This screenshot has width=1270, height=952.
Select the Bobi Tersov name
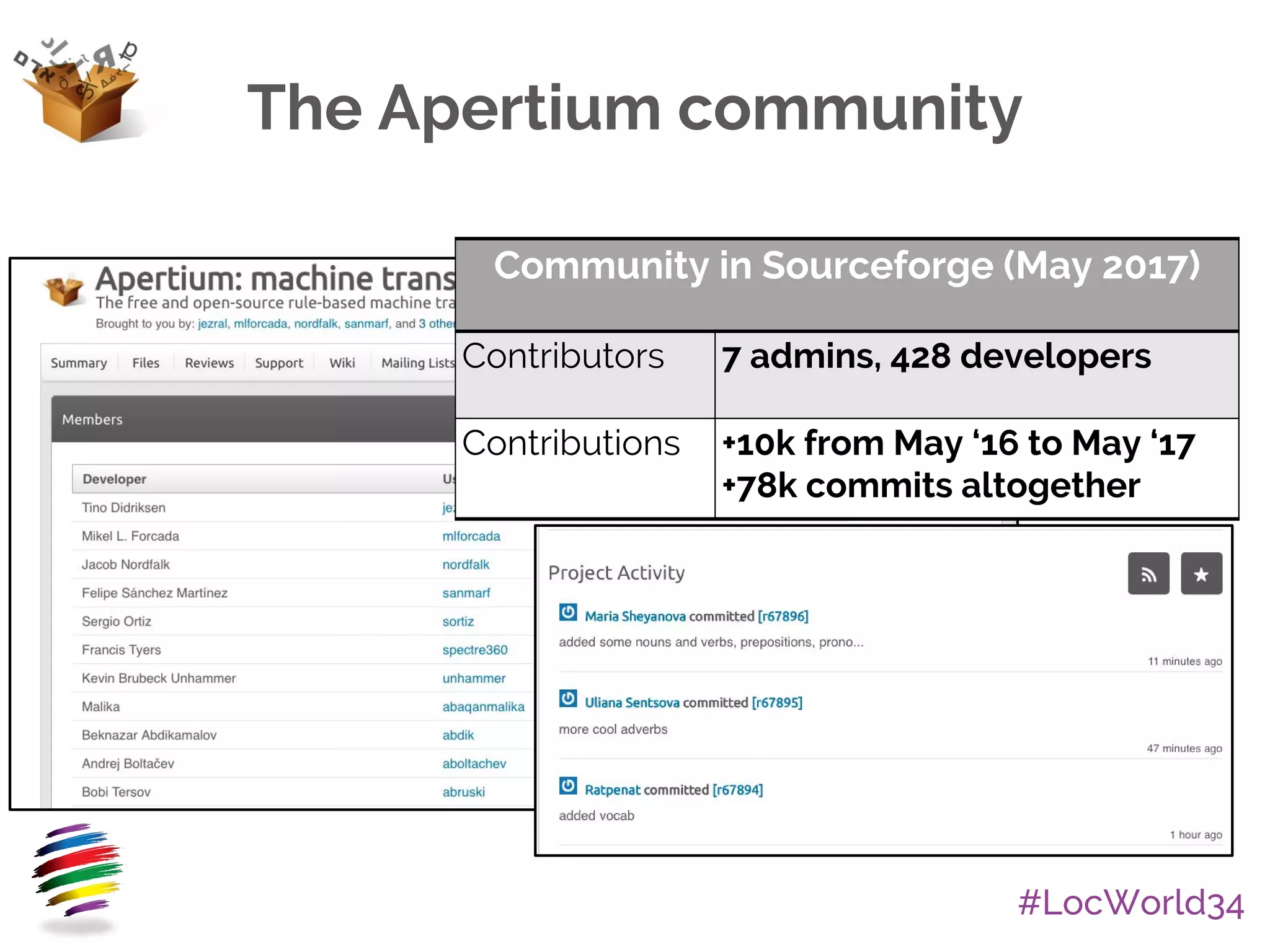pyautogui.click(x=116, y=793)
